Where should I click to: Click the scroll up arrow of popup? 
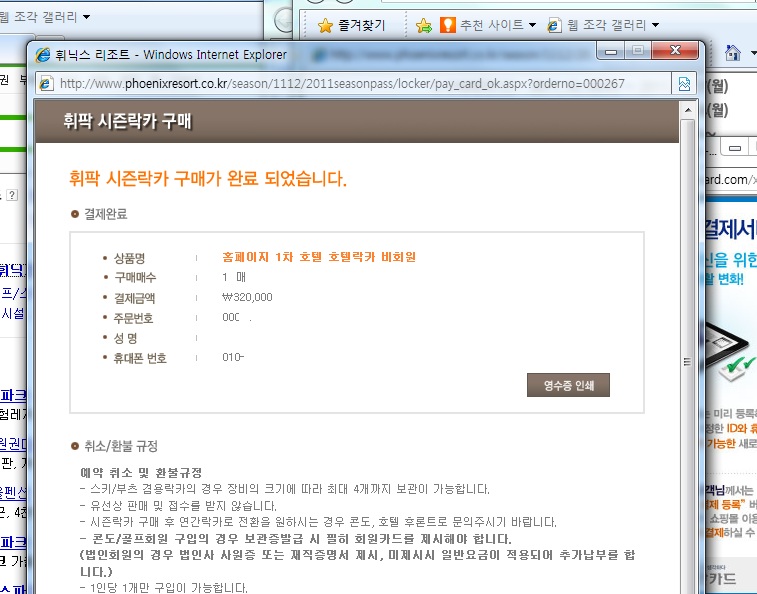click(x=688, y=111)
